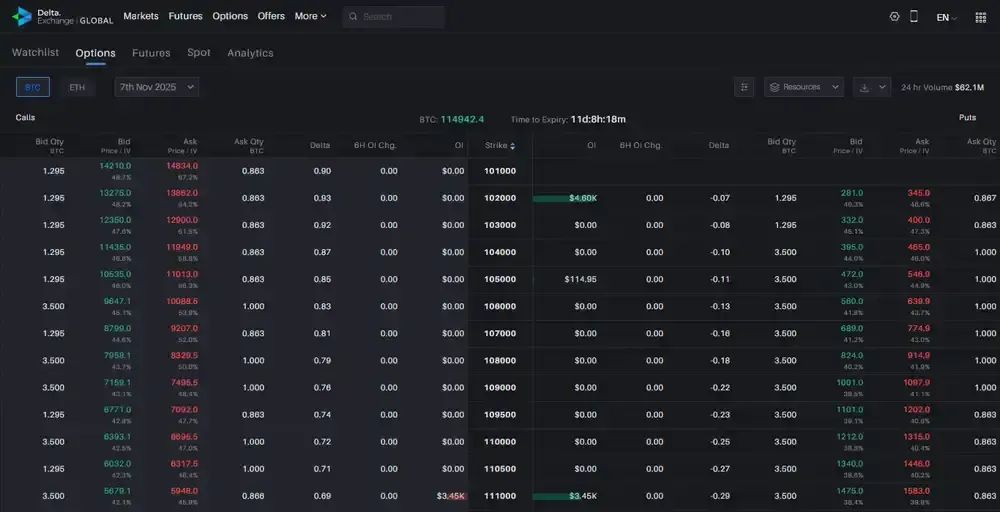Select strike 110000 row
The image size is (1000, 512).
tap(500, 442)
